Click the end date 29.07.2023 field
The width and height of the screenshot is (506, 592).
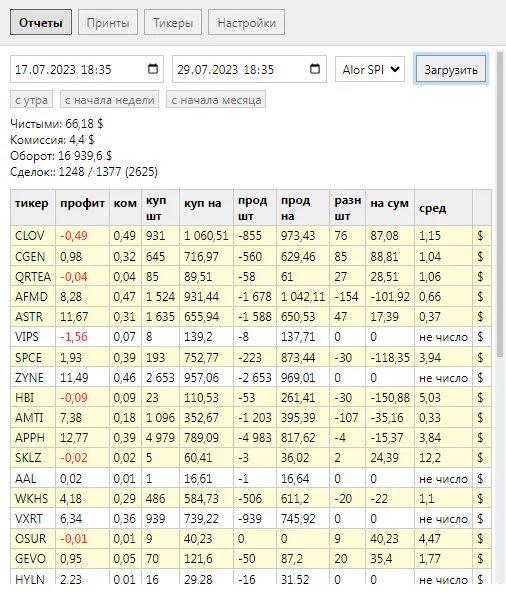coord(249,69)
